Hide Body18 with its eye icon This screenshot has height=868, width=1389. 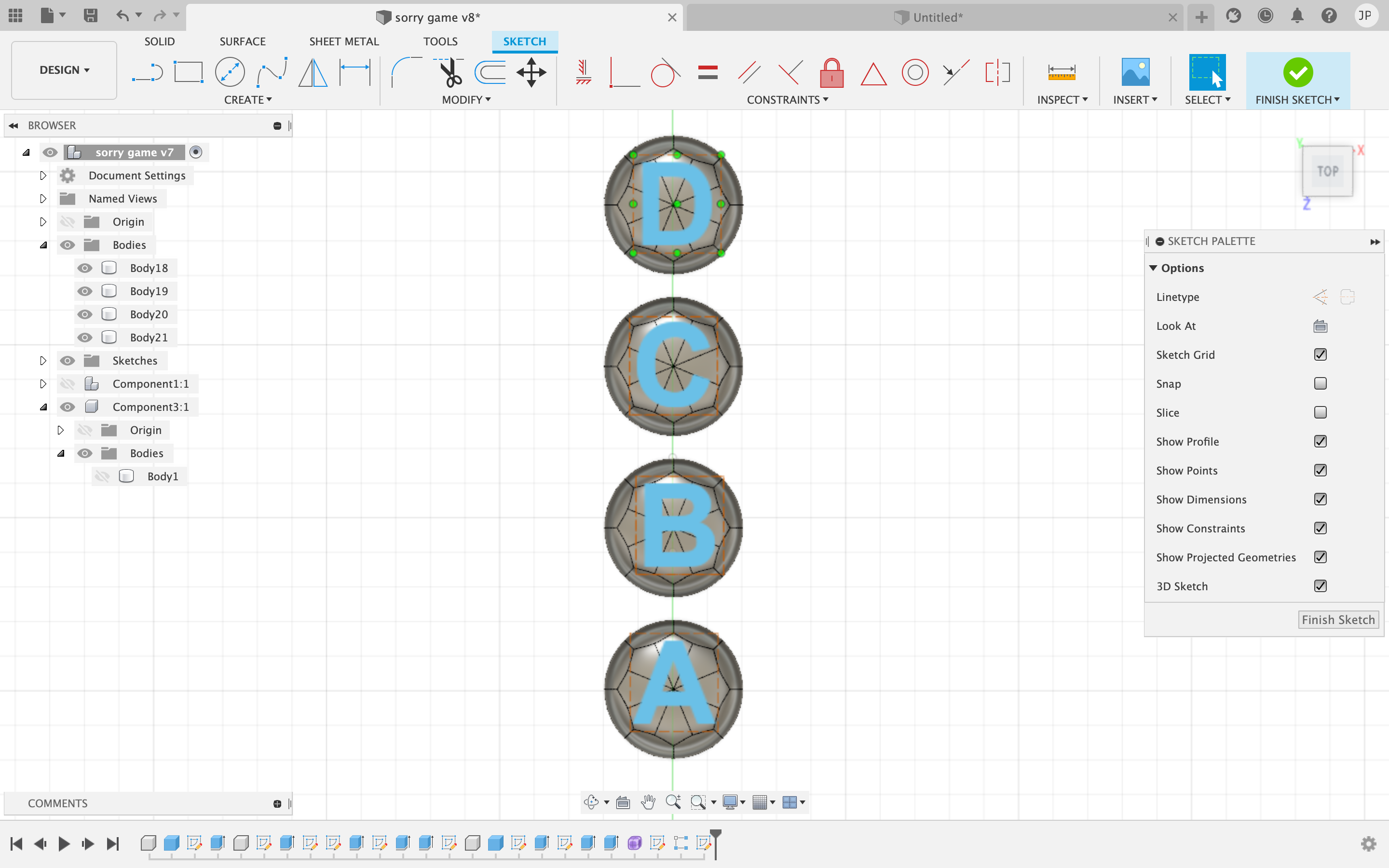click(x=85, y=268)
